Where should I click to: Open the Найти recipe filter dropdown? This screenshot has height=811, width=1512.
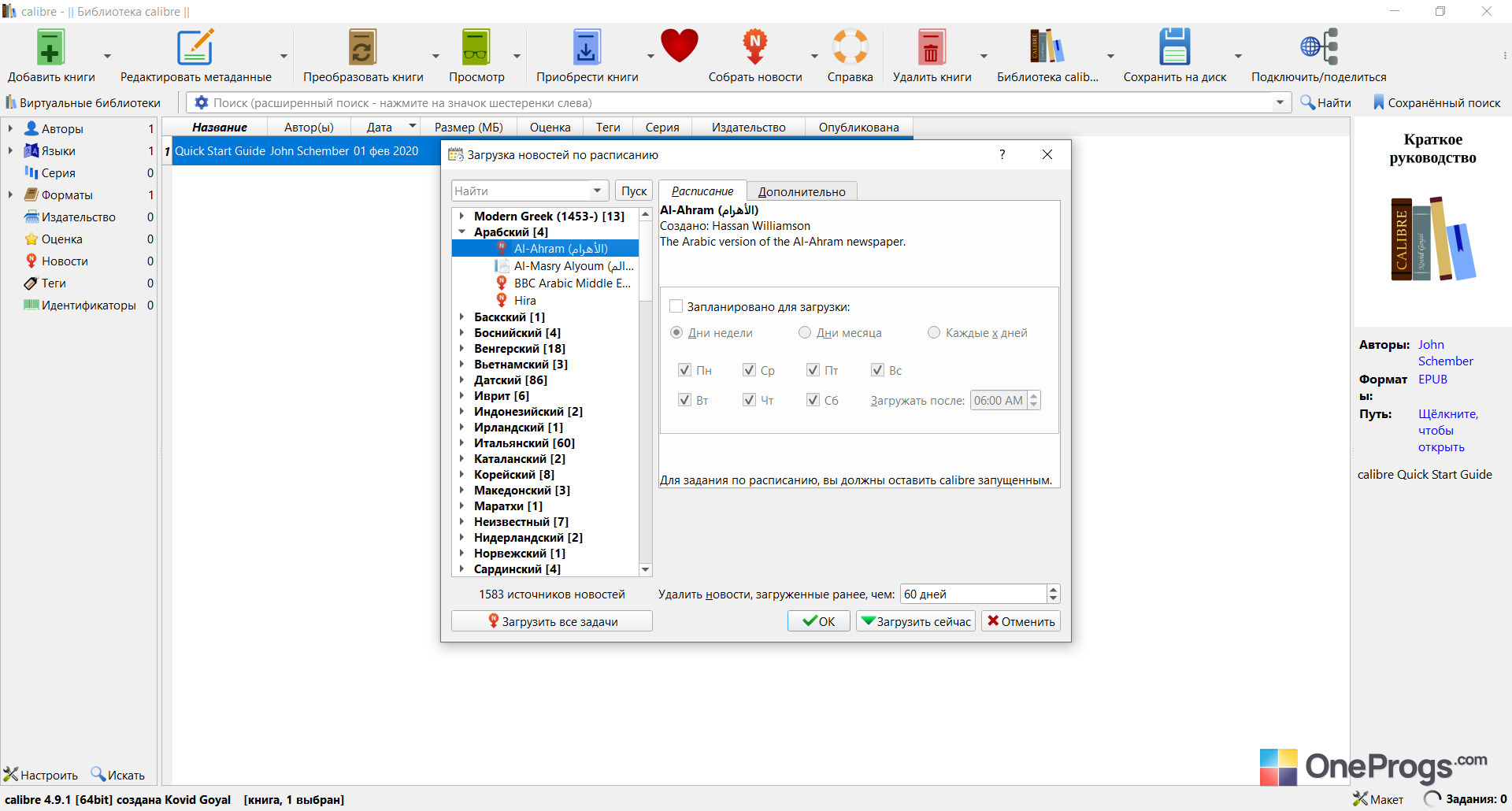(597, 191)
